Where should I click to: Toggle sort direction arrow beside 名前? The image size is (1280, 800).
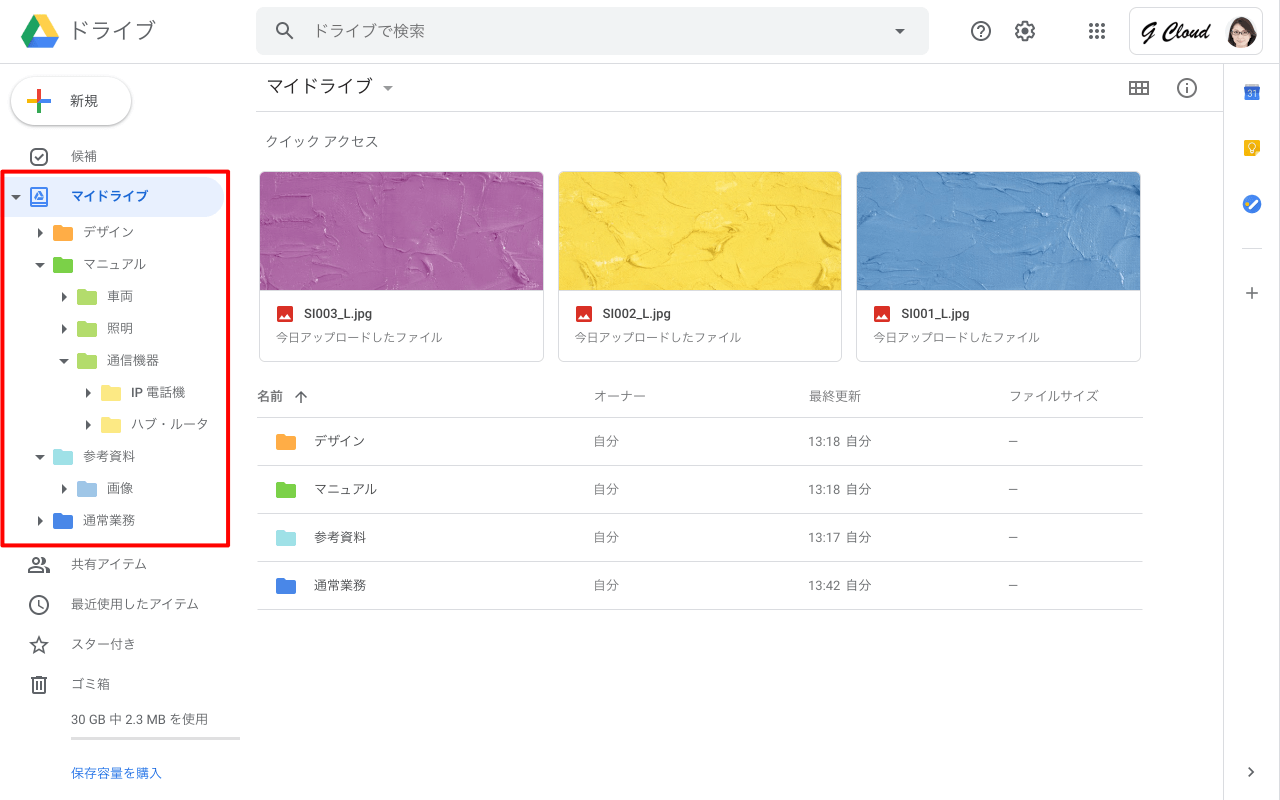click(x=301, y=397)
